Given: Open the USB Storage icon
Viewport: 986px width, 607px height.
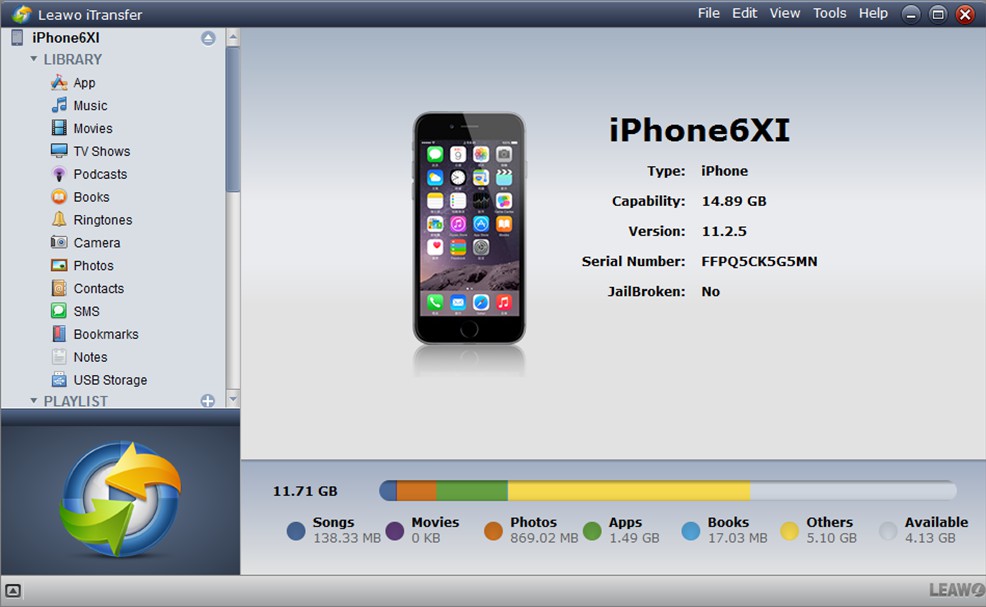Looking at the screenshot, I should point(59,380).
